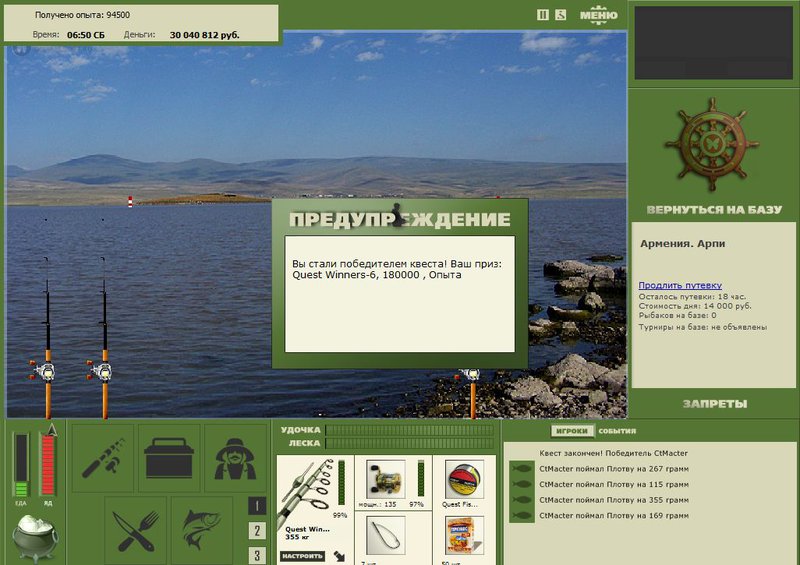This screenshot has width=800, height=565.
Task: Click the ЛЕСКА tension bar
Action: point(410,443)
